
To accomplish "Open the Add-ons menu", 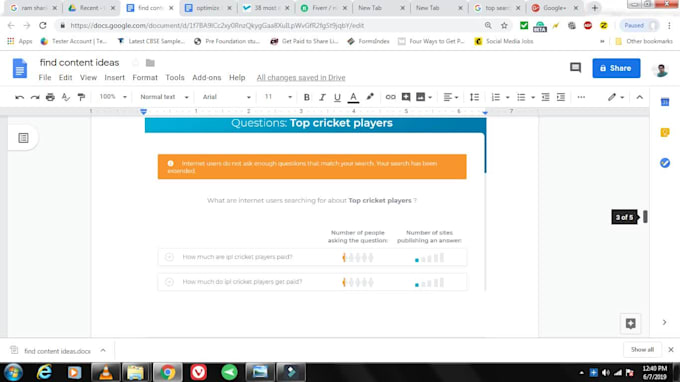I will pos(206,78).
